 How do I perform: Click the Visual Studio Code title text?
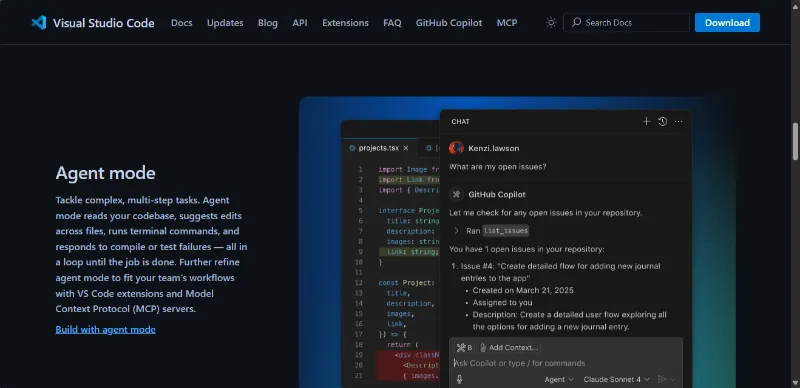click(104, 22)
